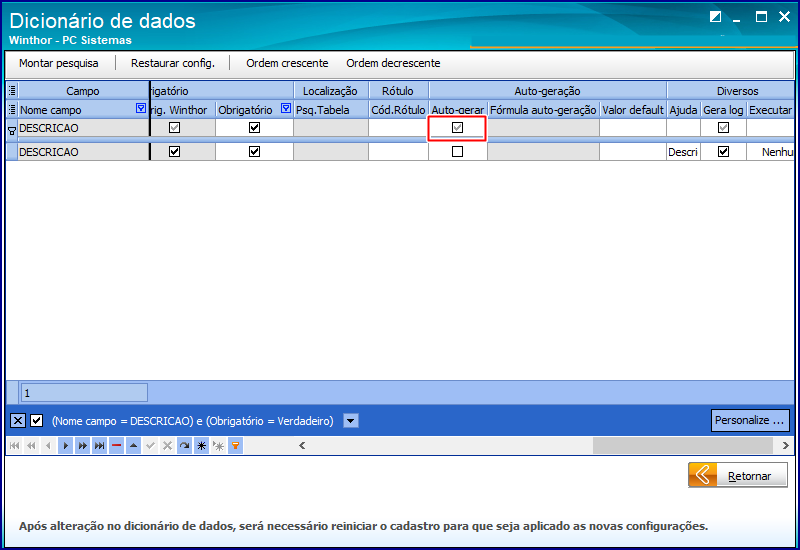Go to bookmark asterisk-arrow icon

[218, 446]
